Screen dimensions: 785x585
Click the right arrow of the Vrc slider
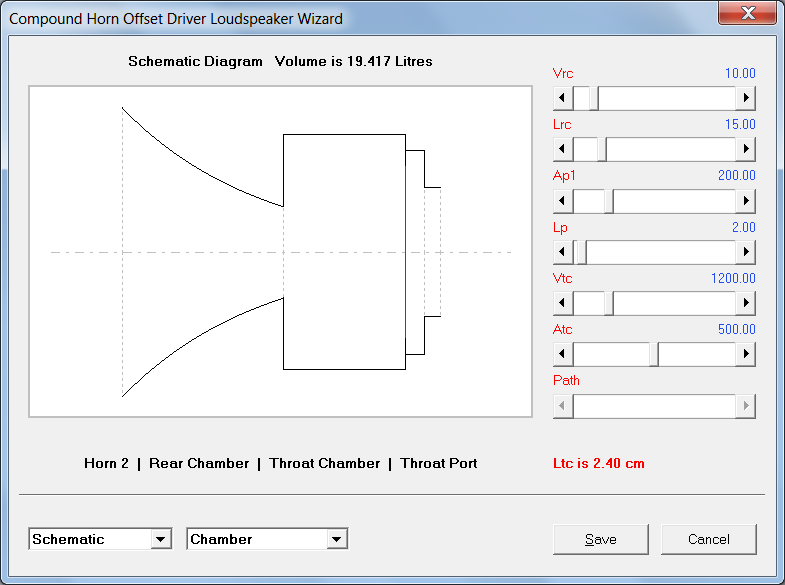745,98
